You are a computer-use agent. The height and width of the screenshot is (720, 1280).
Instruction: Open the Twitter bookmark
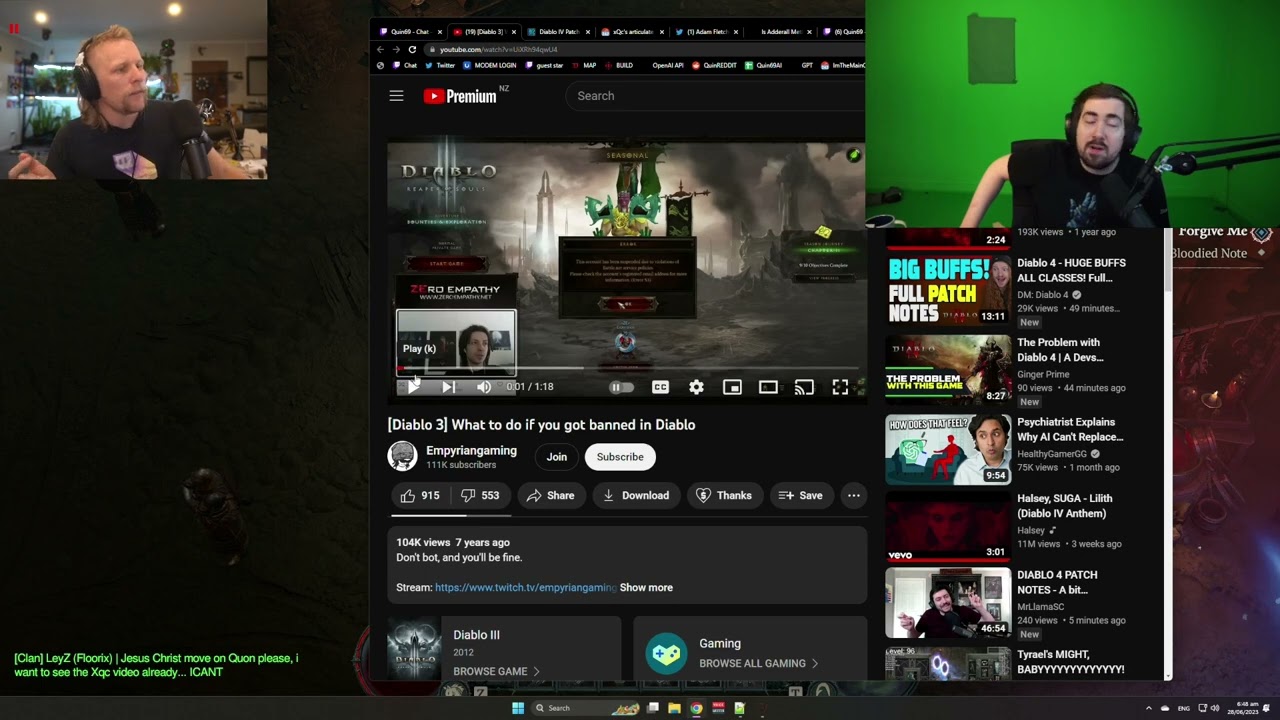(440, 66)
